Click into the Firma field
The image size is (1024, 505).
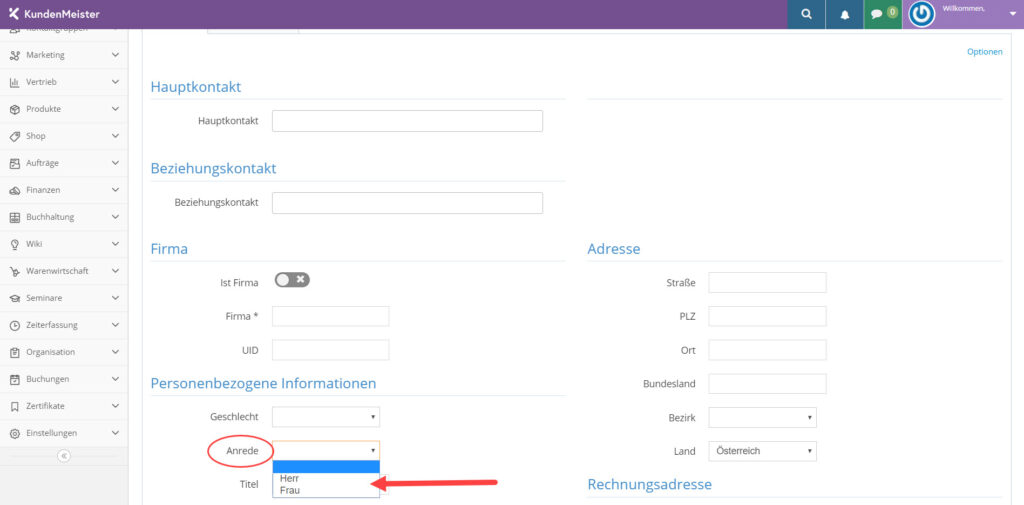tap(330, 316)
